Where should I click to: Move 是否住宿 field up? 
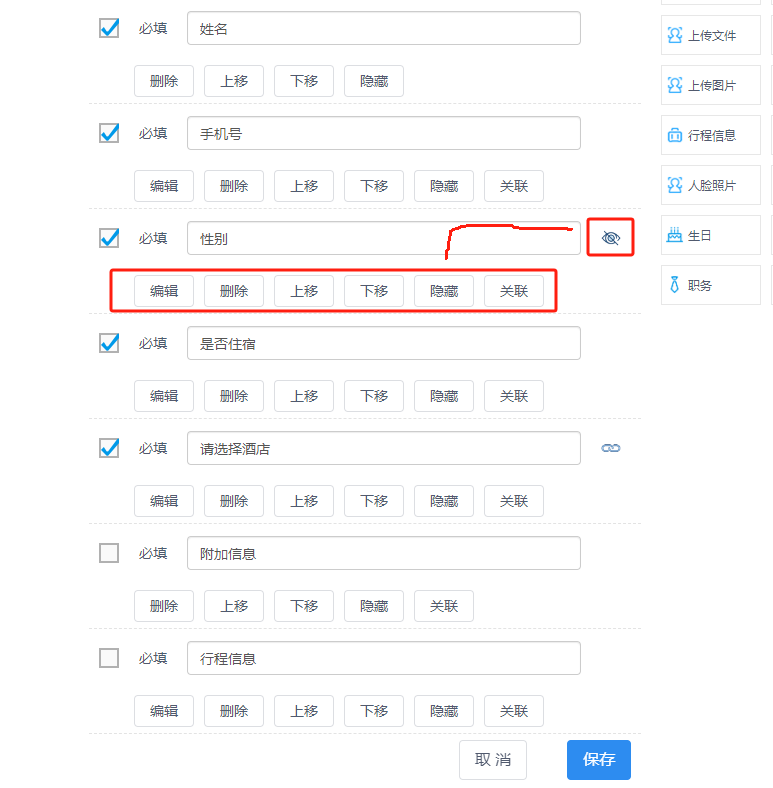point(304,396)
